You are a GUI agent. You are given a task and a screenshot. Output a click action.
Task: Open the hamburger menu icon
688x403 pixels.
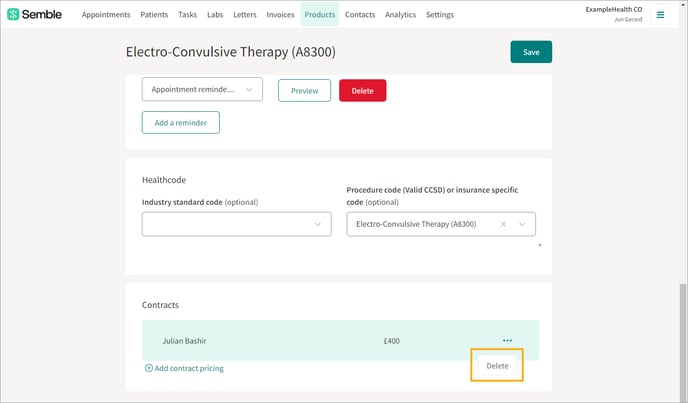pyautogui.click(x=660, y=15)
